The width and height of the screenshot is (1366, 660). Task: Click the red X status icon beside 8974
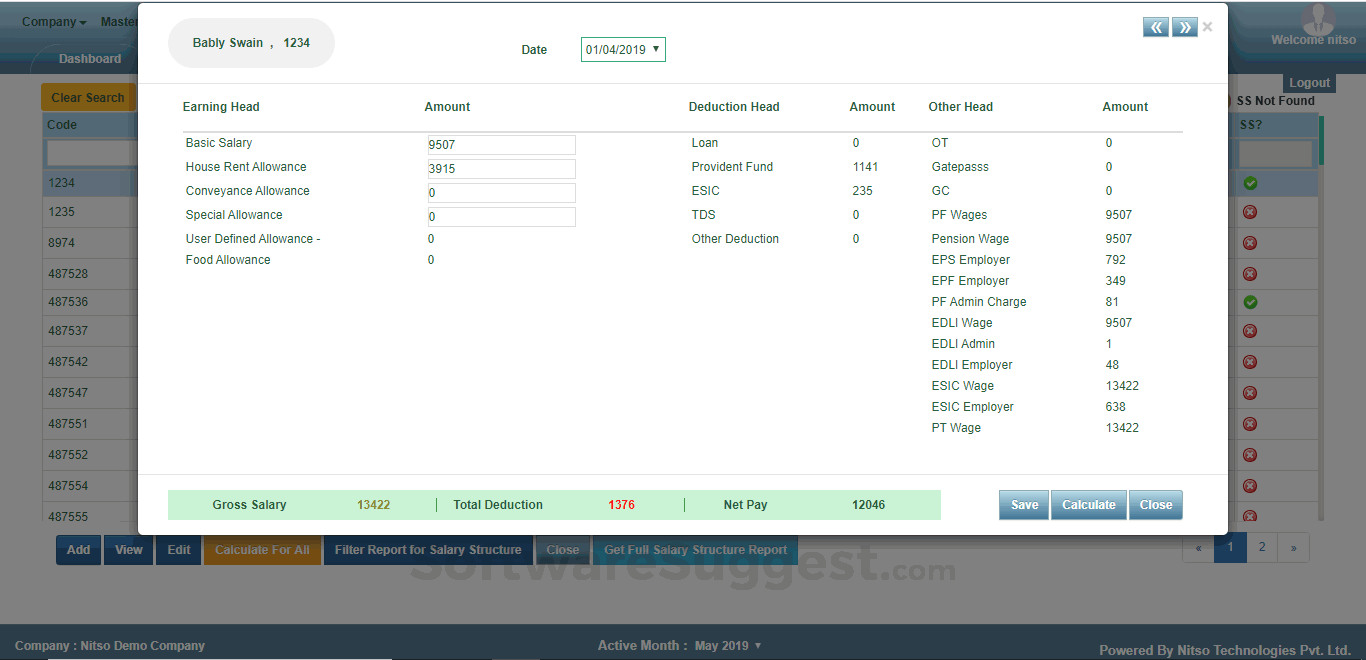point(1250,242)
